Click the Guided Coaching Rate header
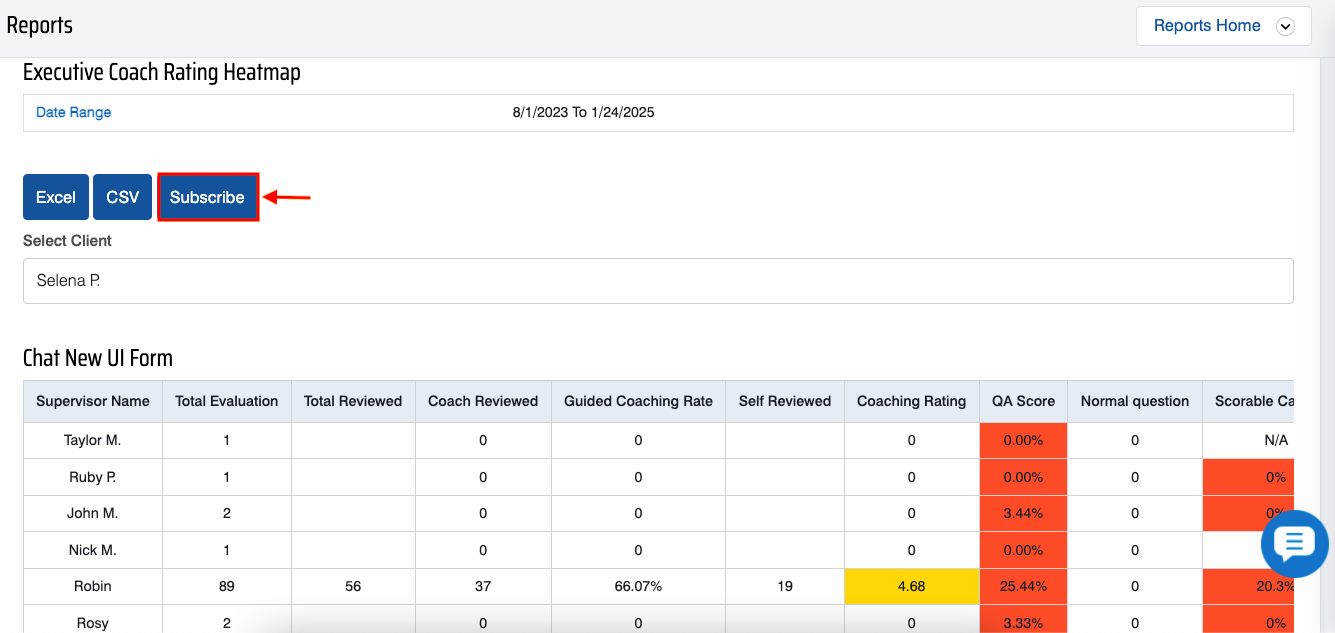 (x=638, y=401)
